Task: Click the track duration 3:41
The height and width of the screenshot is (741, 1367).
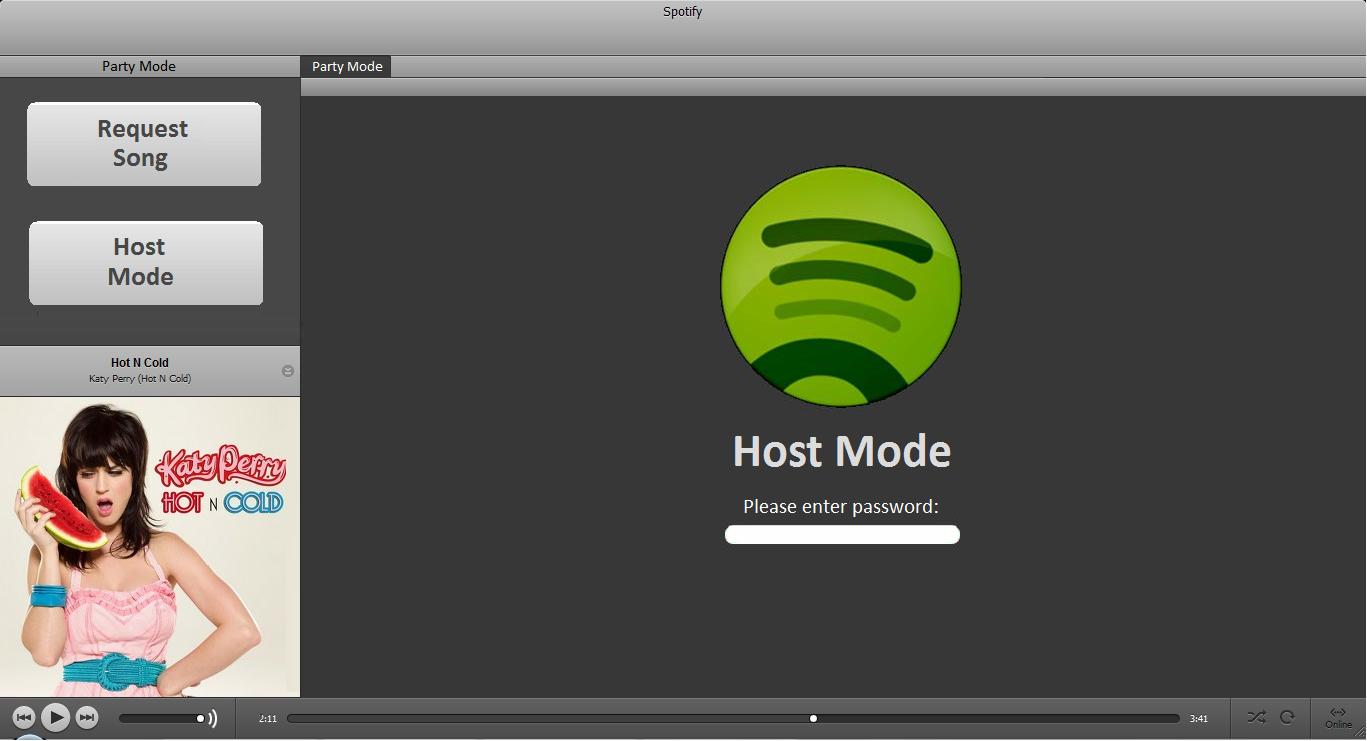Action: [1196, 717]
